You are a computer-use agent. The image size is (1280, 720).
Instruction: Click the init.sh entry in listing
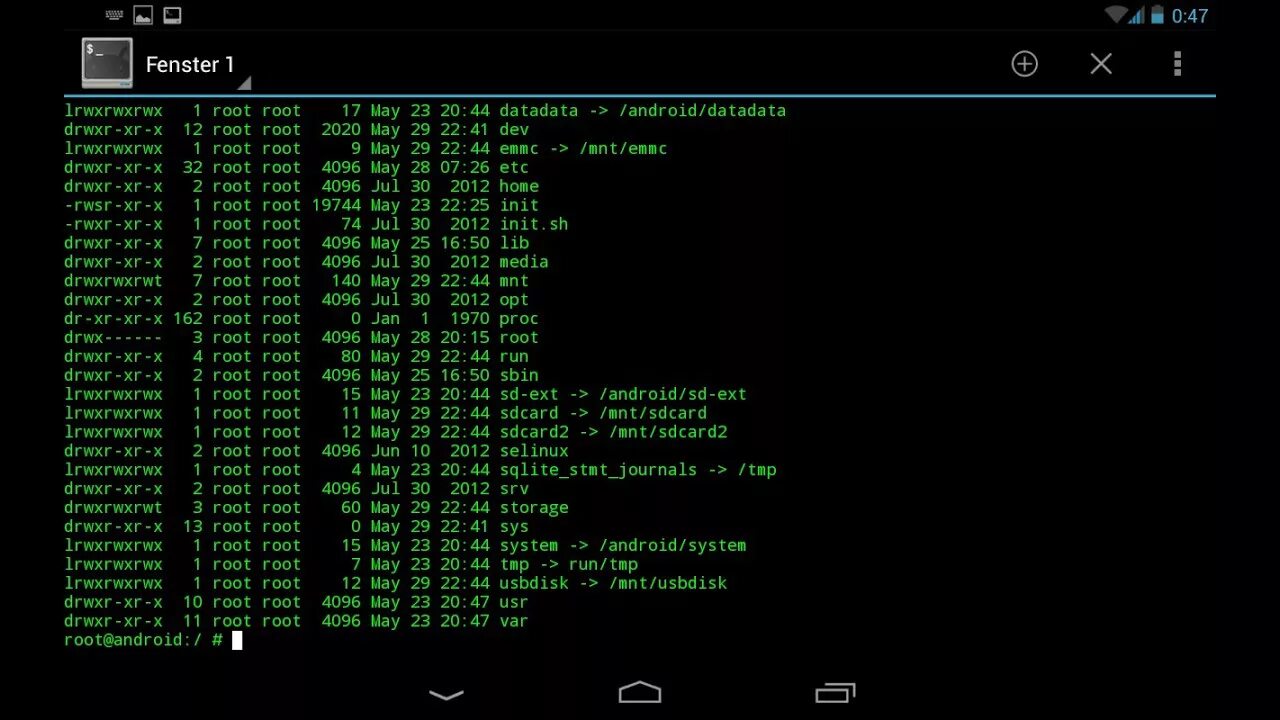pos(534,224)
